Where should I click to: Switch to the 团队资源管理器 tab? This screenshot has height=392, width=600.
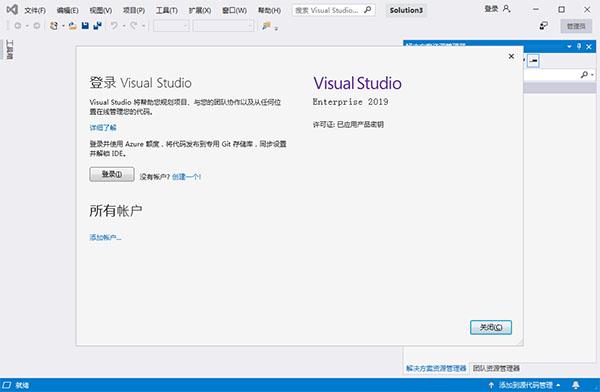click(496, 368)
